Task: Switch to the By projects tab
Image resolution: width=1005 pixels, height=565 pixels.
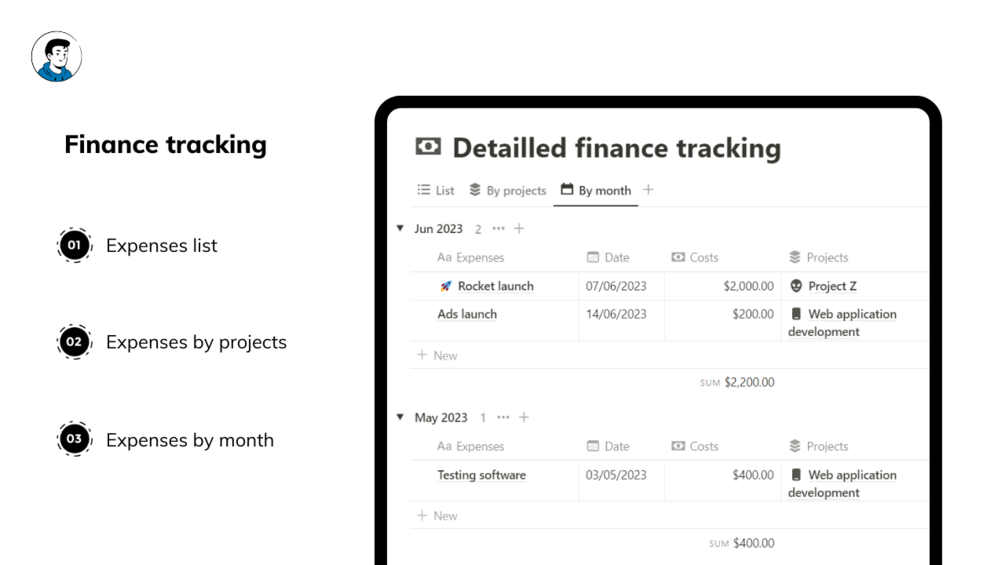Action: pos(508,190)
